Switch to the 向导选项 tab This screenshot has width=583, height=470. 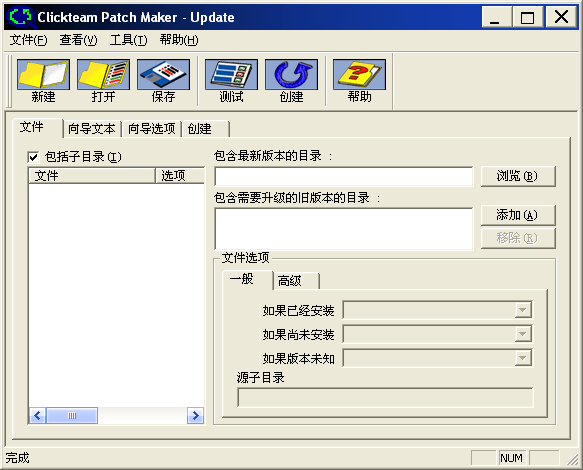[152, 129]
